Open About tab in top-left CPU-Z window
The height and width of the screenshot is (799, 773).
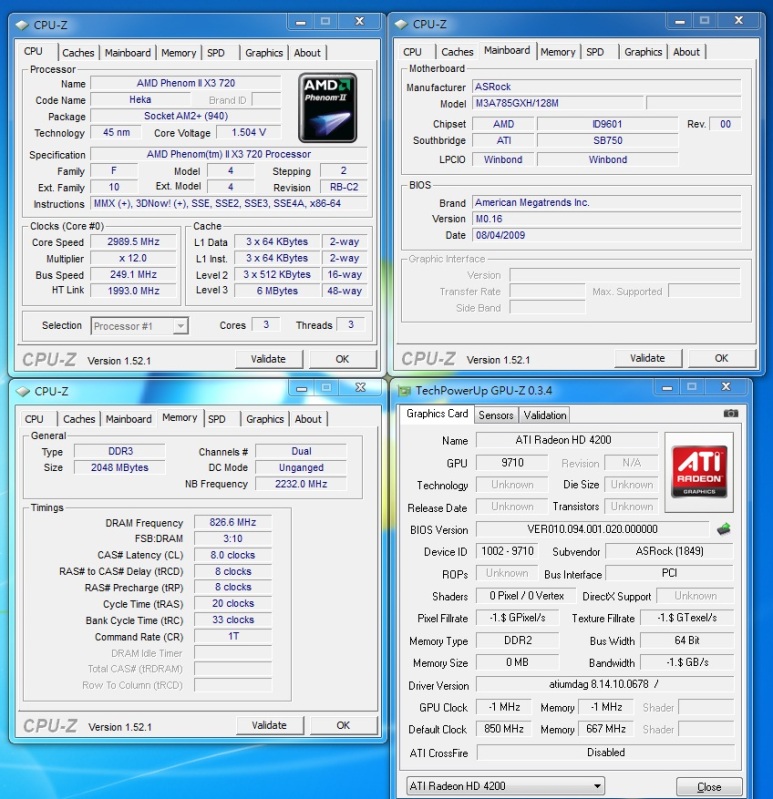point(307,52)
